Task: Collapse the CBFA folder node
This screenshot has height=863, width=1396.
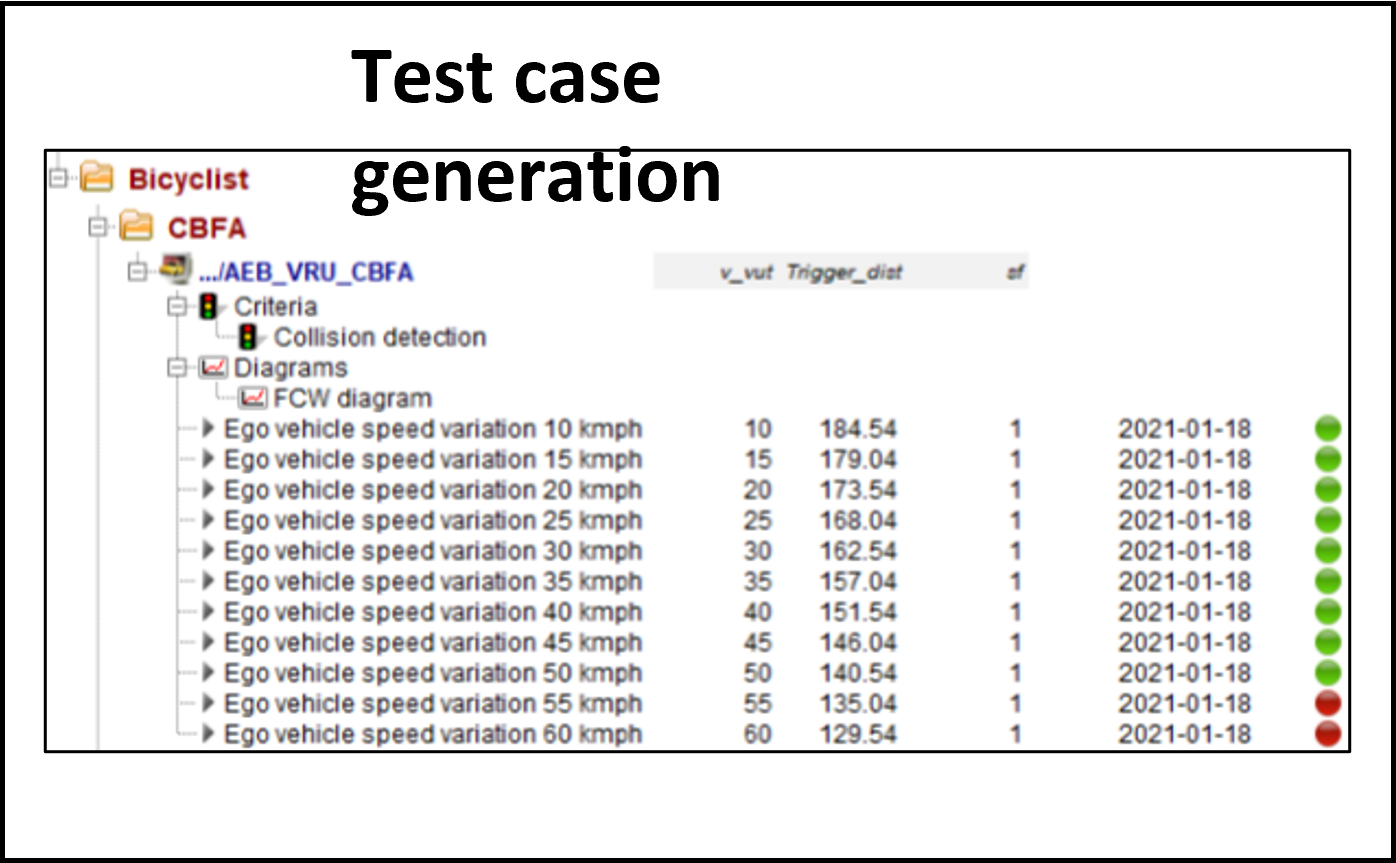Action: click(x=97, y=228)
